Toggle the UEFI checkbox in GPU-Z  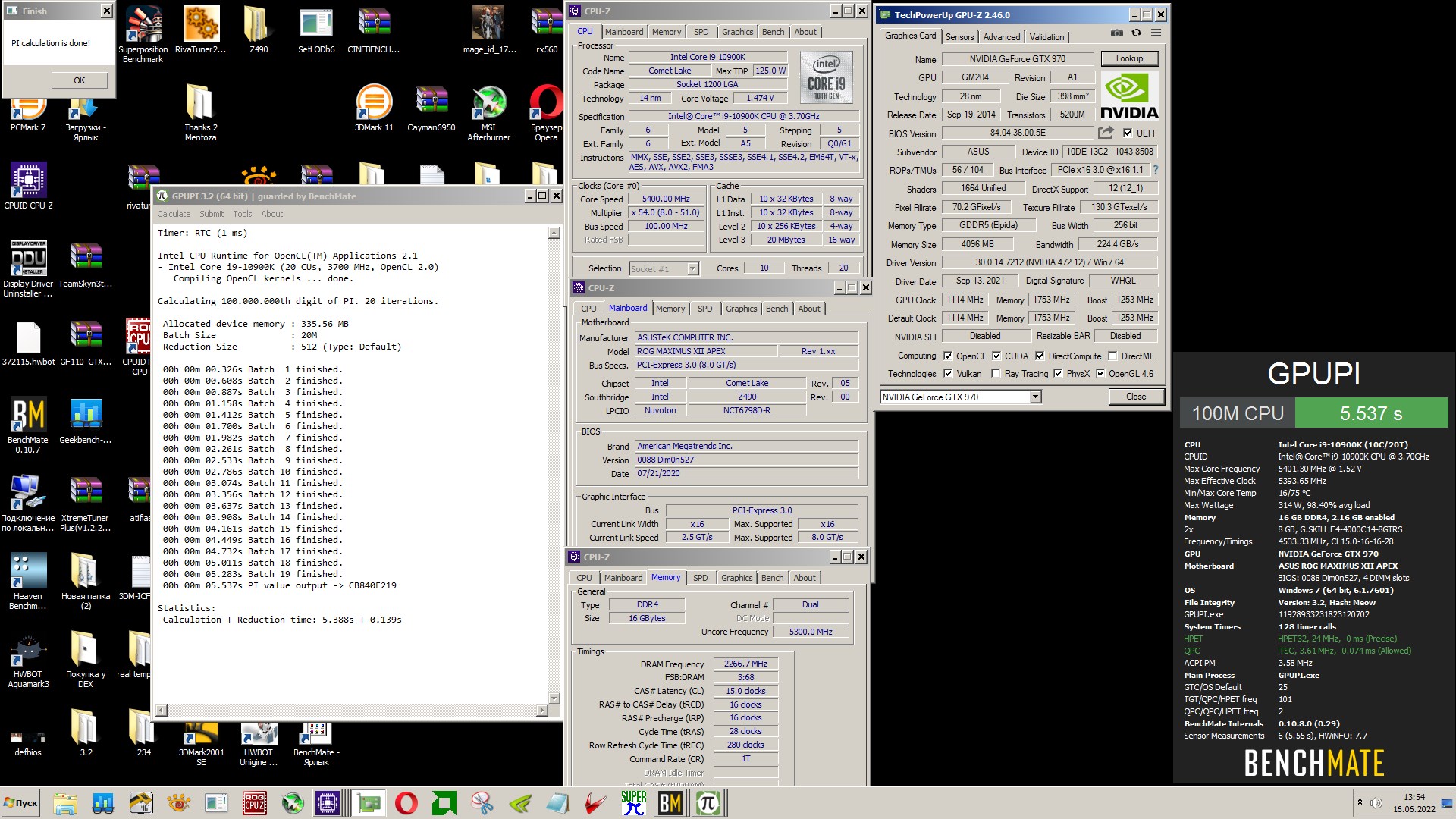[x=1128, y=133]
